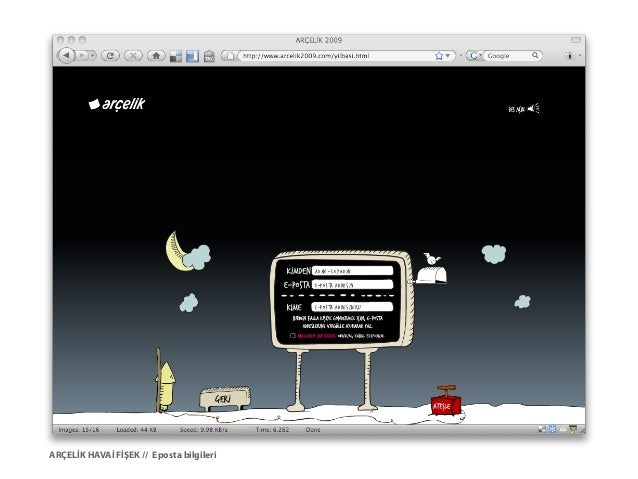The width and height of the screenshot is (638, 479).
Task: Click the first status bar icon at right
Action: 542,429
